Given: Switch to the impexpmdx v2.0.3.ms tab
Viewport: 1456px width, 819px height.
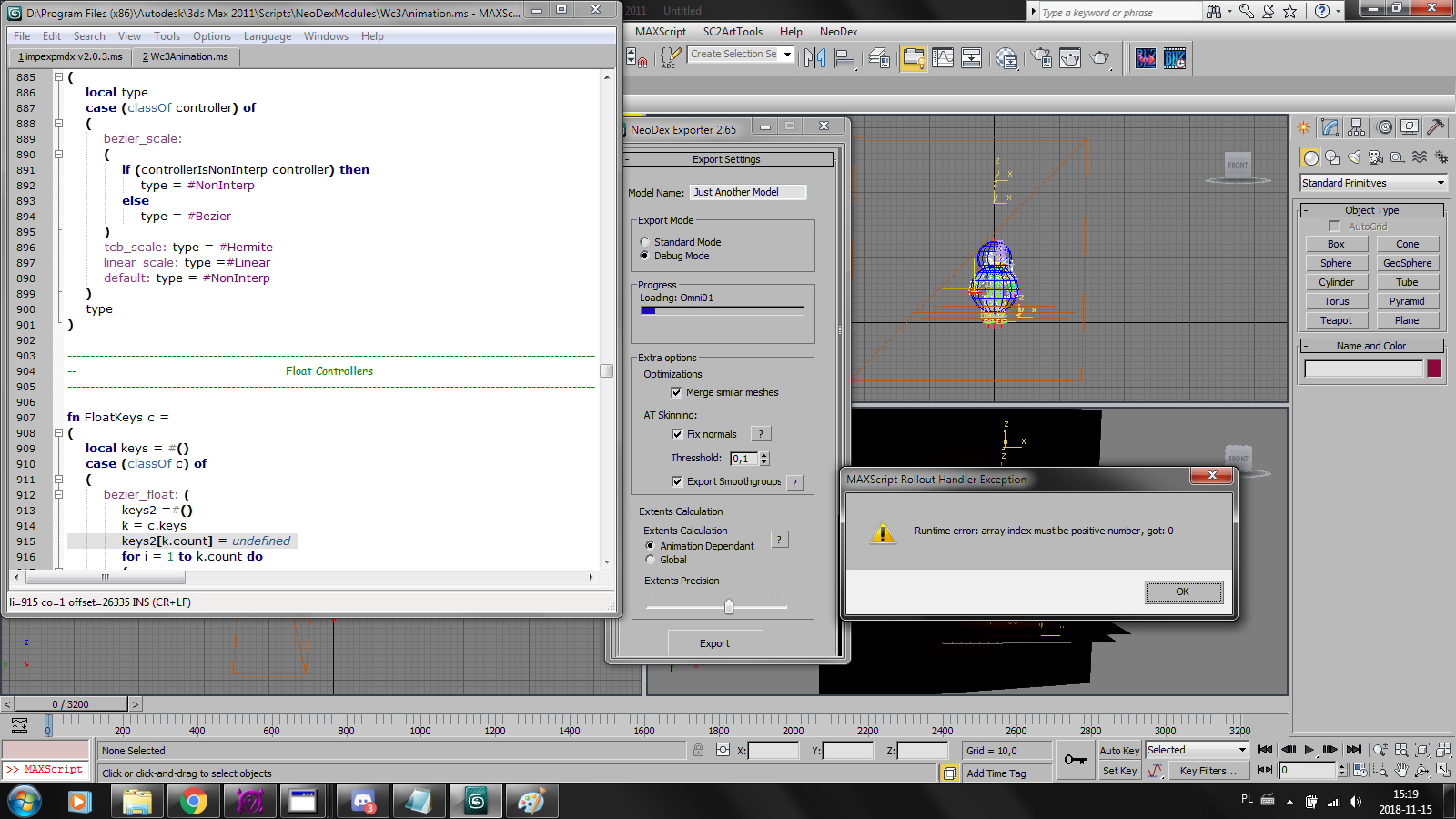Looking at the screenshot, I should pyautogui.click(x=70, y=56).
